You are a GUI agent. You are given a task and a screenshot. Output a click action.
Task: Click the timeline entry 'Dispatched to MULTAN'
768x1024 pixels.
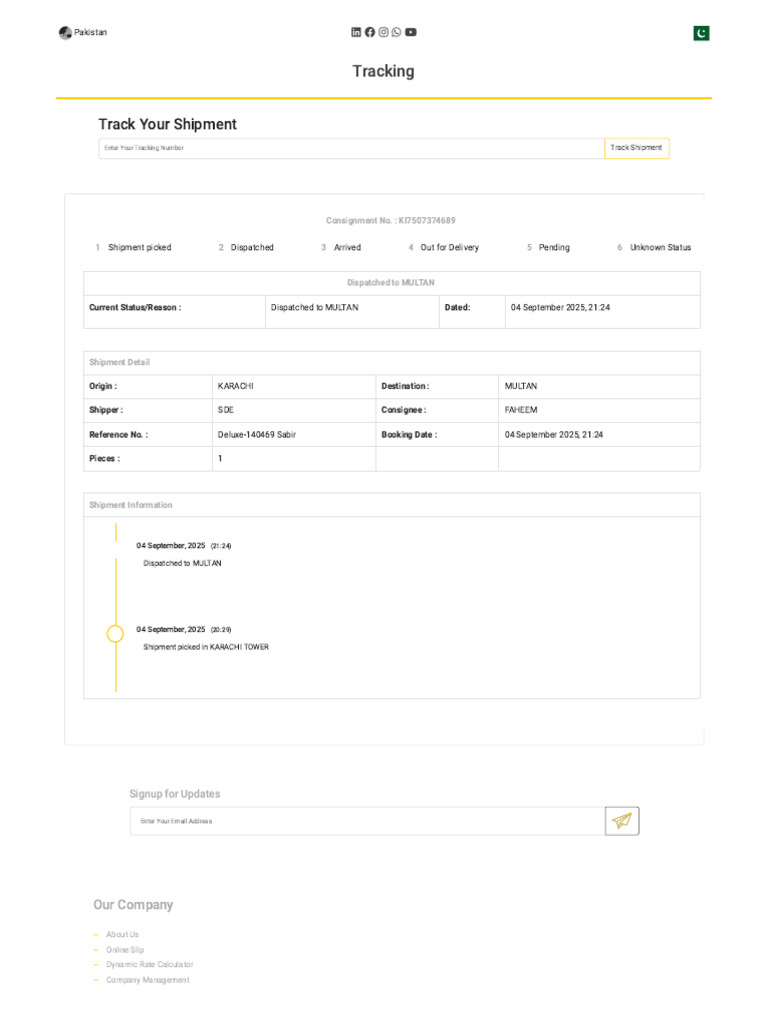[182, 563]
